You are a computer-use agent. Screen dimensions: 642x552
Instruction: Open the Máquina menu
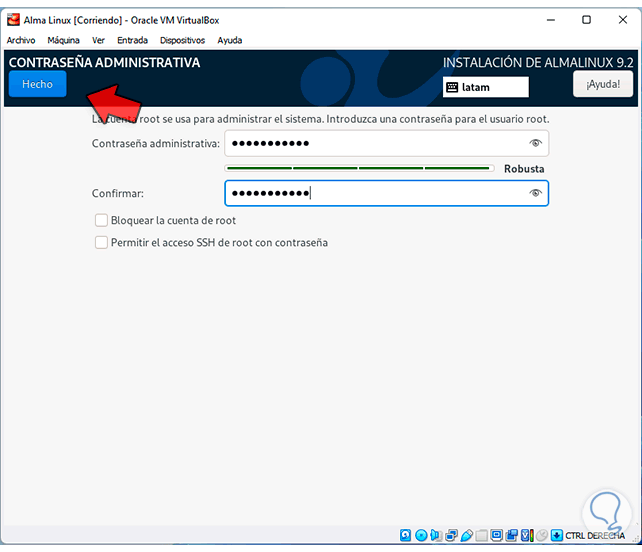(x=63, y=40)
